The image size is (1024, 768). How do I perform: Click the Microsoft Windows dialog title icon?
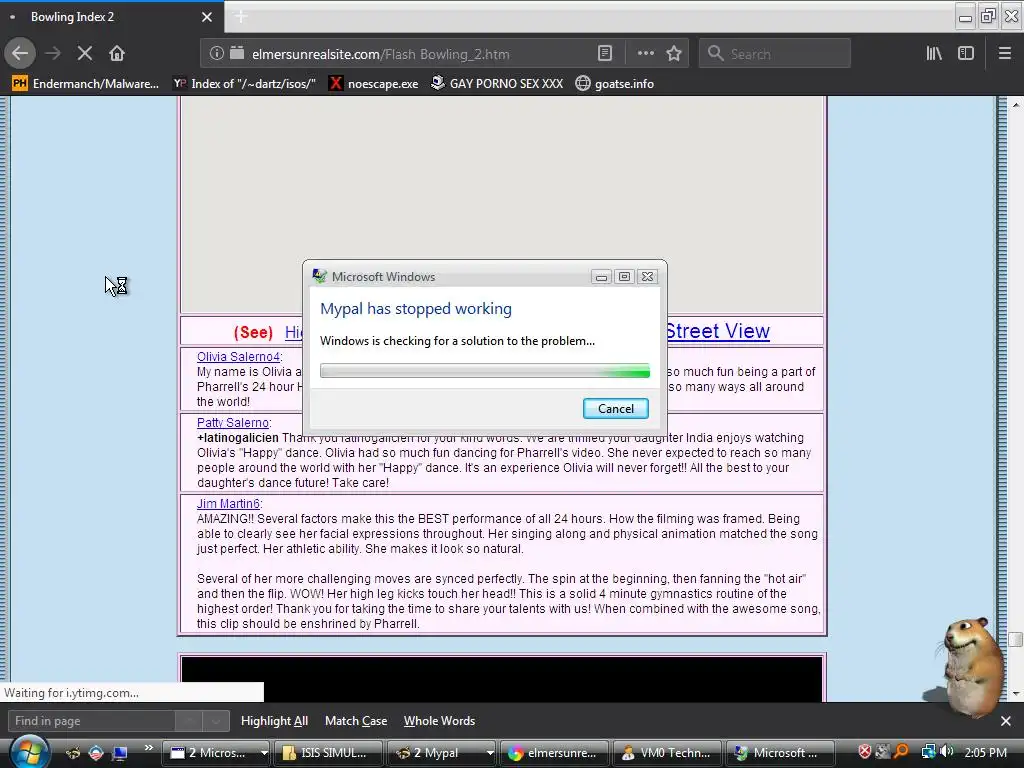[x=319, y=276]
